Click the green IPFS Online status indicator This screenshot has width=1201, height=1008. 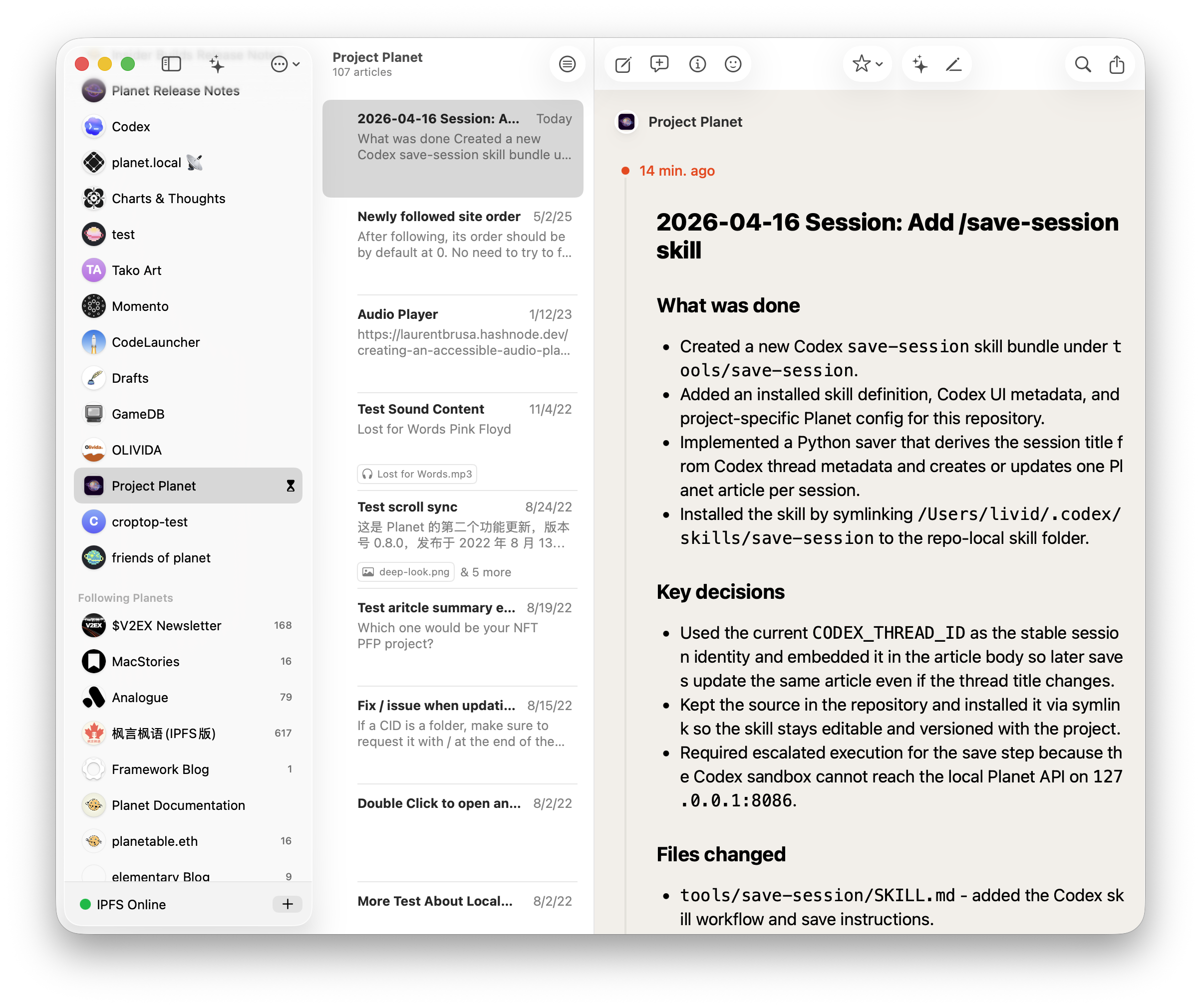pyautogui.click(x=85, y=904)
